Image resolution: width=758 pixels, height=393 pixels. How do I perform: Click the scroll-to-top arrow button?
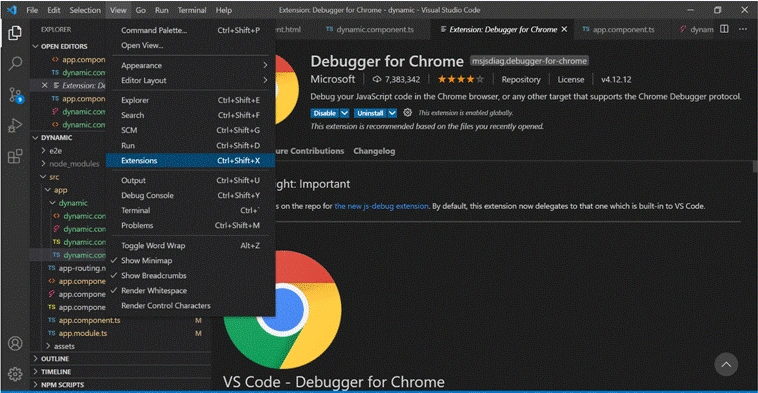pyautogui.click(x=726, y=364)
